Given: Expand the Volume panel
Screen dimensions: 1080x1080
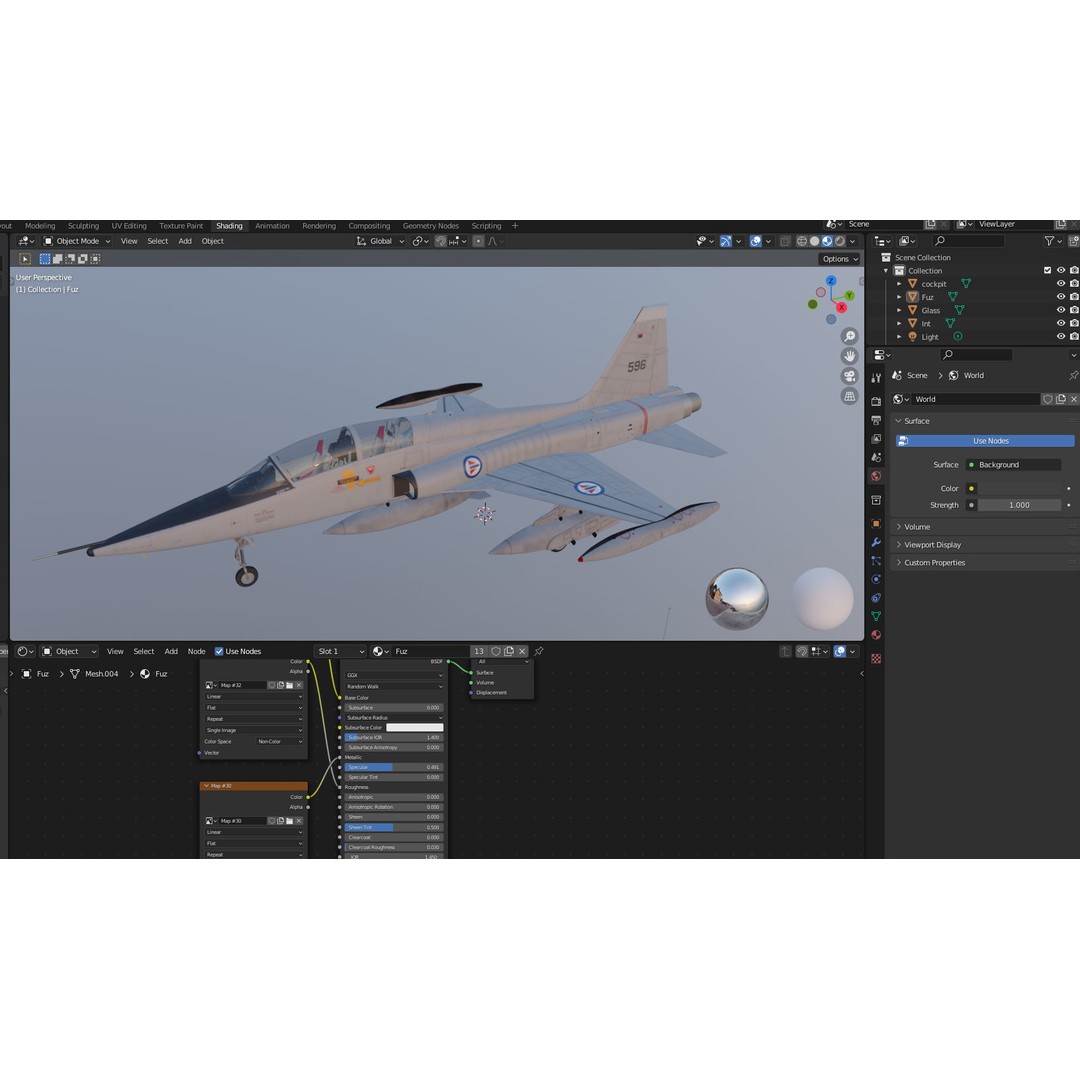Looking at the screenshot, I should (x=917, y=527).
